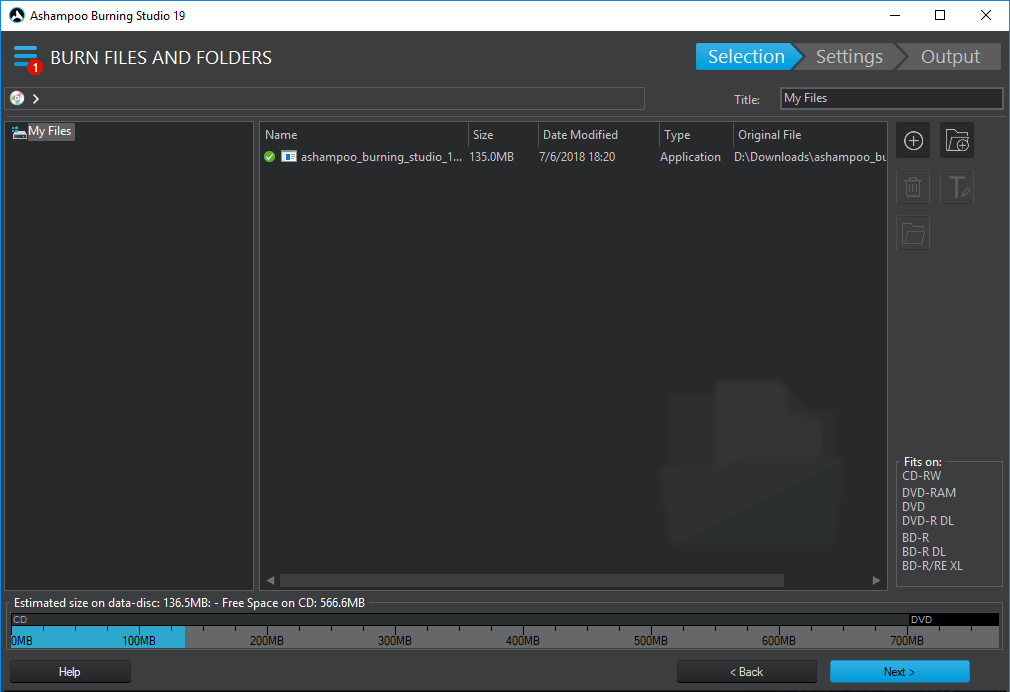Click the rename text edit icon

[957, 187]
